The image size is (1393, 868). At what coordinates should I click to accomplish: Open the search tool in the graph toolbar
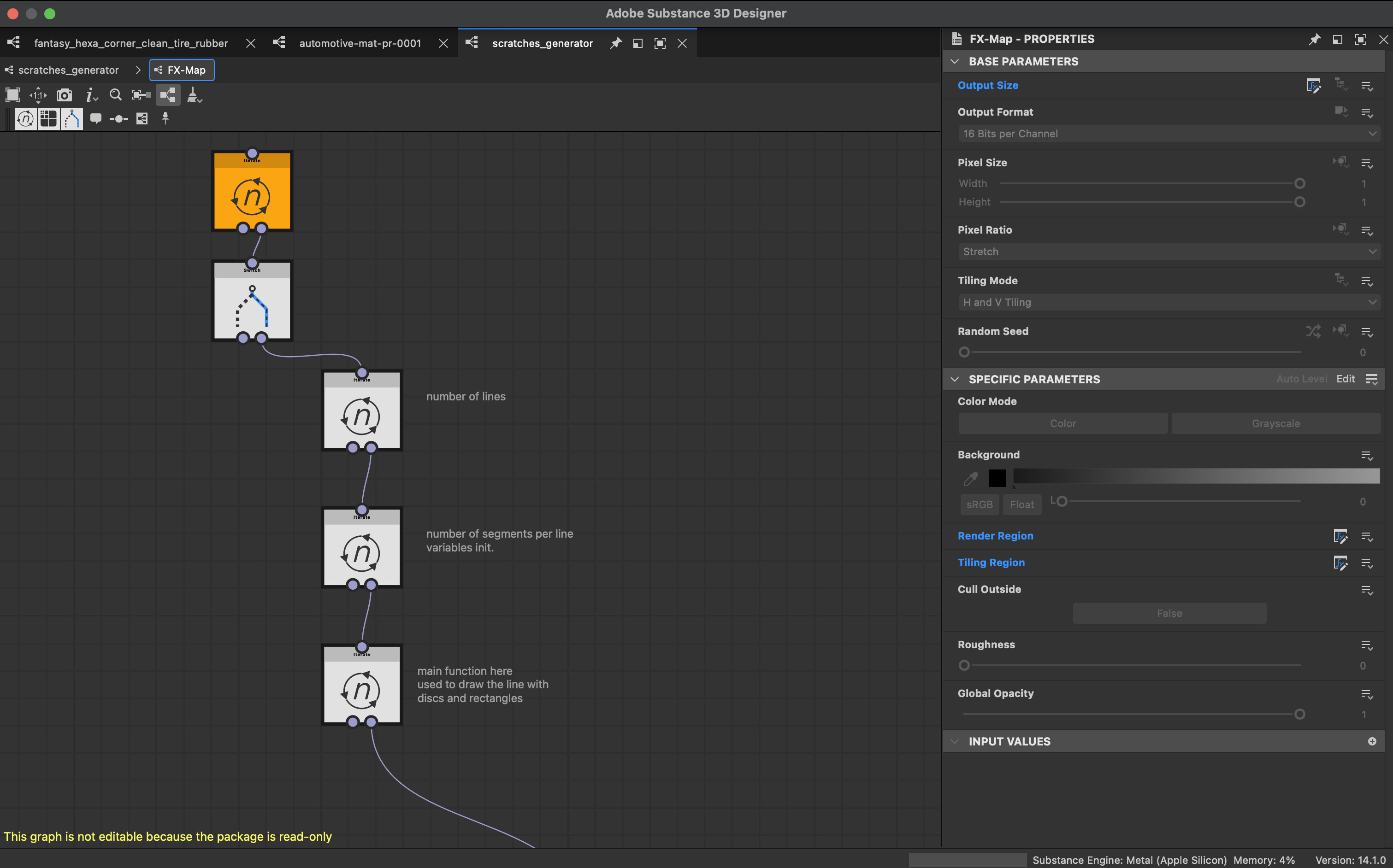coord(115,95)
